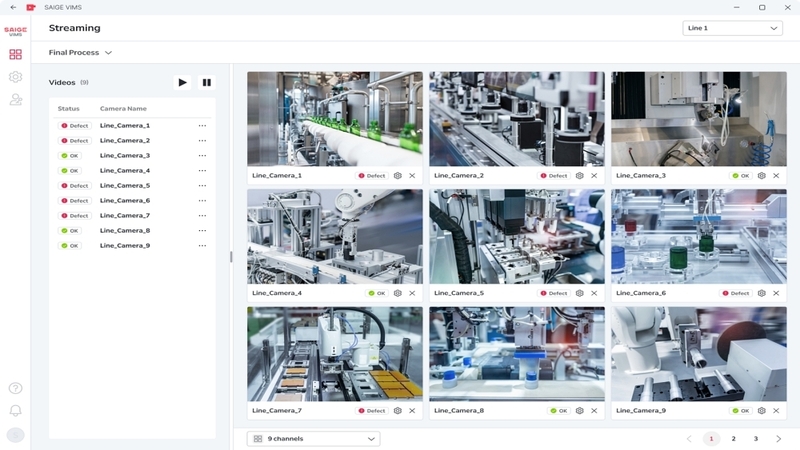Open settings gear for Line_Camera_1 tile
The image size is (800, 450).
pyautogui.click(x=398, y=176)
